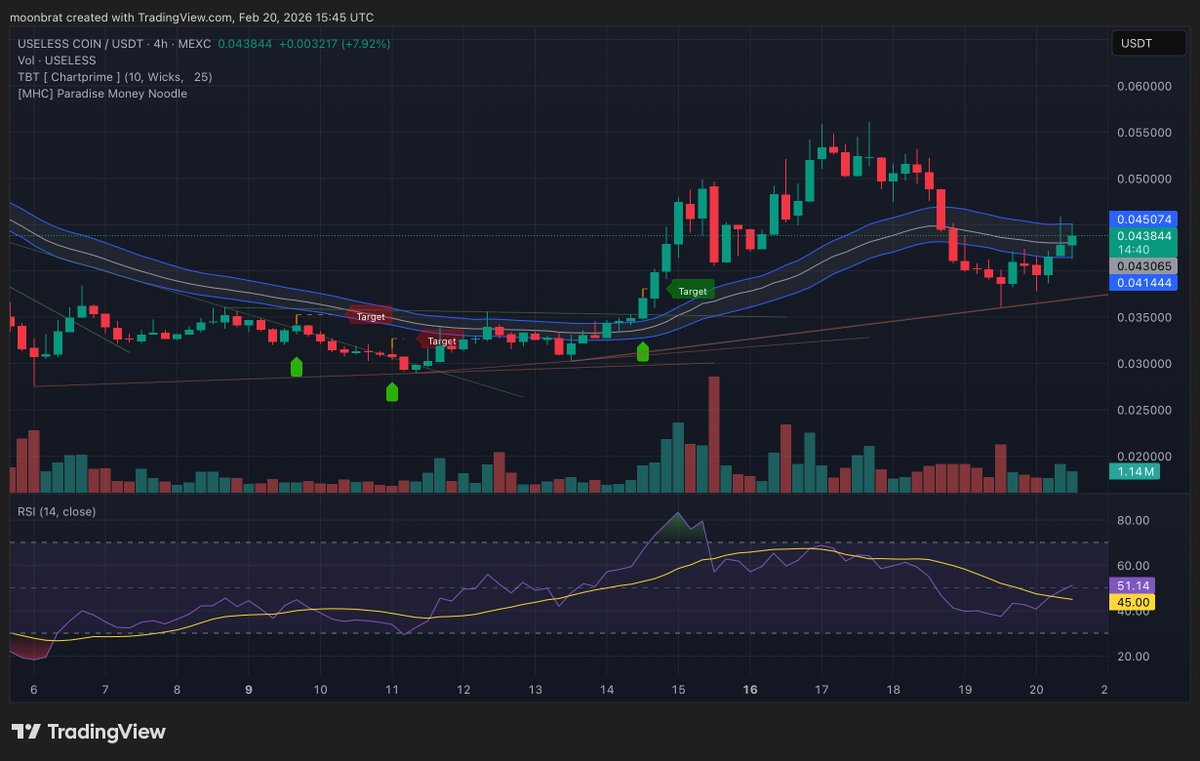Click the green up-arrow marker between dates 9 and 10
The image size is (1200, 761).
pyautogui.click(x=296, y=367)
